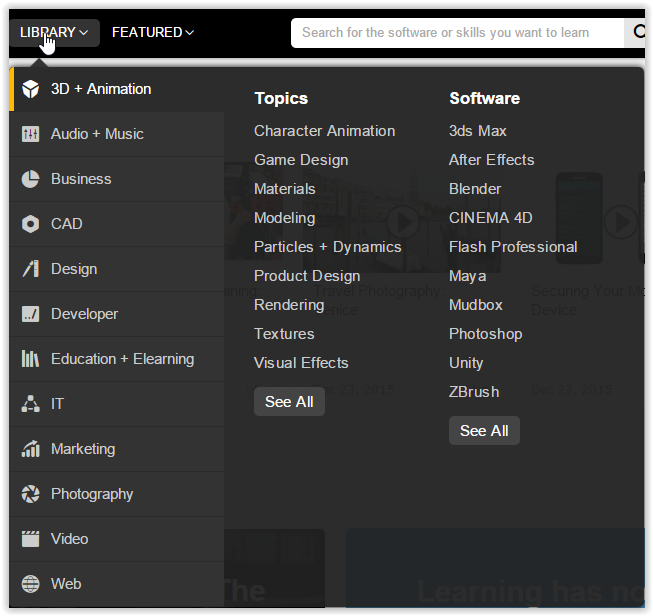Open ZBrush software link
Viewport: 653px width, 616px height.
(x=474, y=392)
